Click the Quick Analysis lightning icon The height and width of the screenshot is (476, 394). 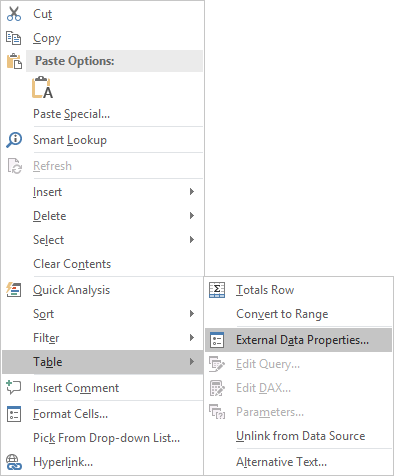[x=14, y=290]
